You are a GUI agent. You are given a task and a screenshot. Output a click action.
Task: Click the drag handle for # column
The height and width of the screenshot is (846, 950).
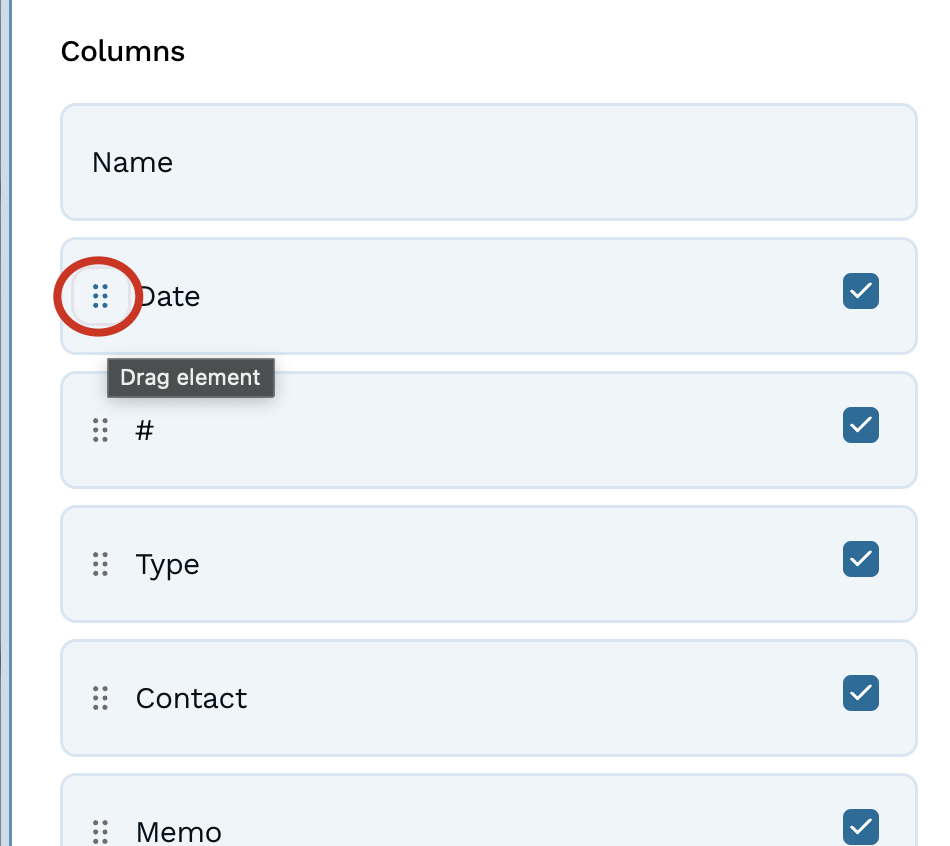tap(100, 430)
